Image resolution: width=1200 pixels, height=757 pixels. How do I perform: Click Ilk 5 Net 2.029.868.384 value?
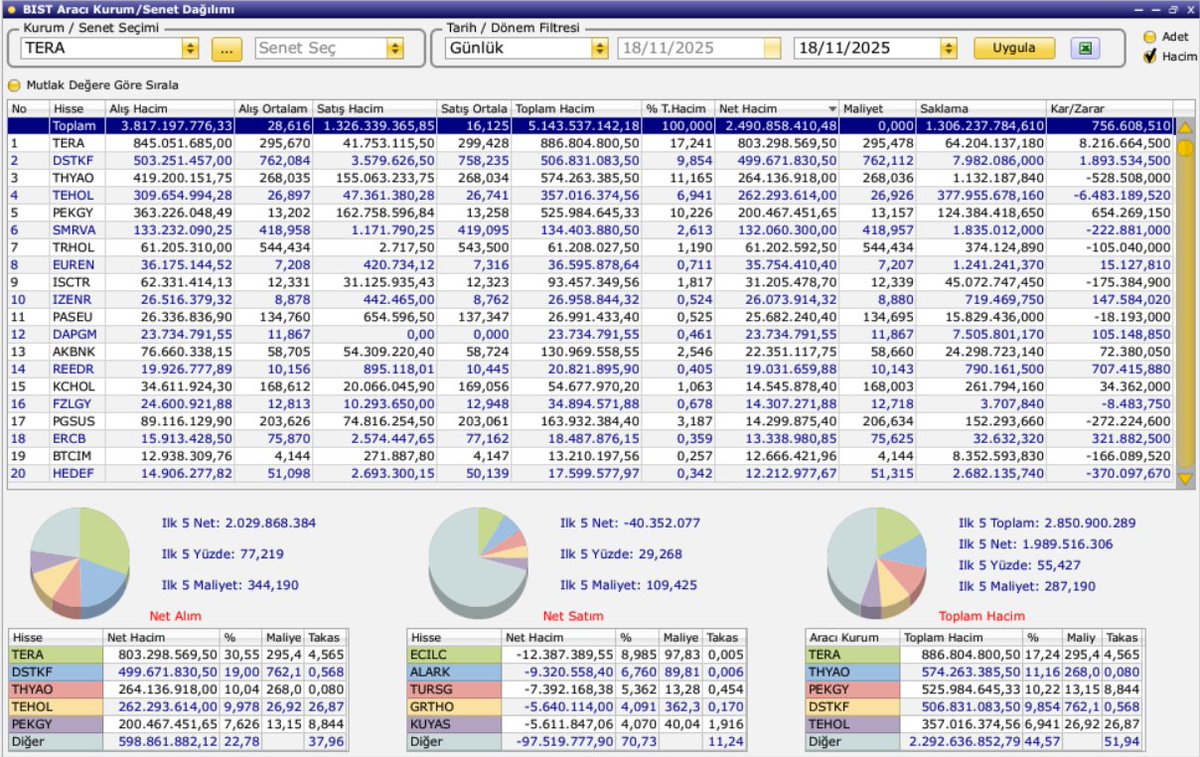tap(269, 522)
